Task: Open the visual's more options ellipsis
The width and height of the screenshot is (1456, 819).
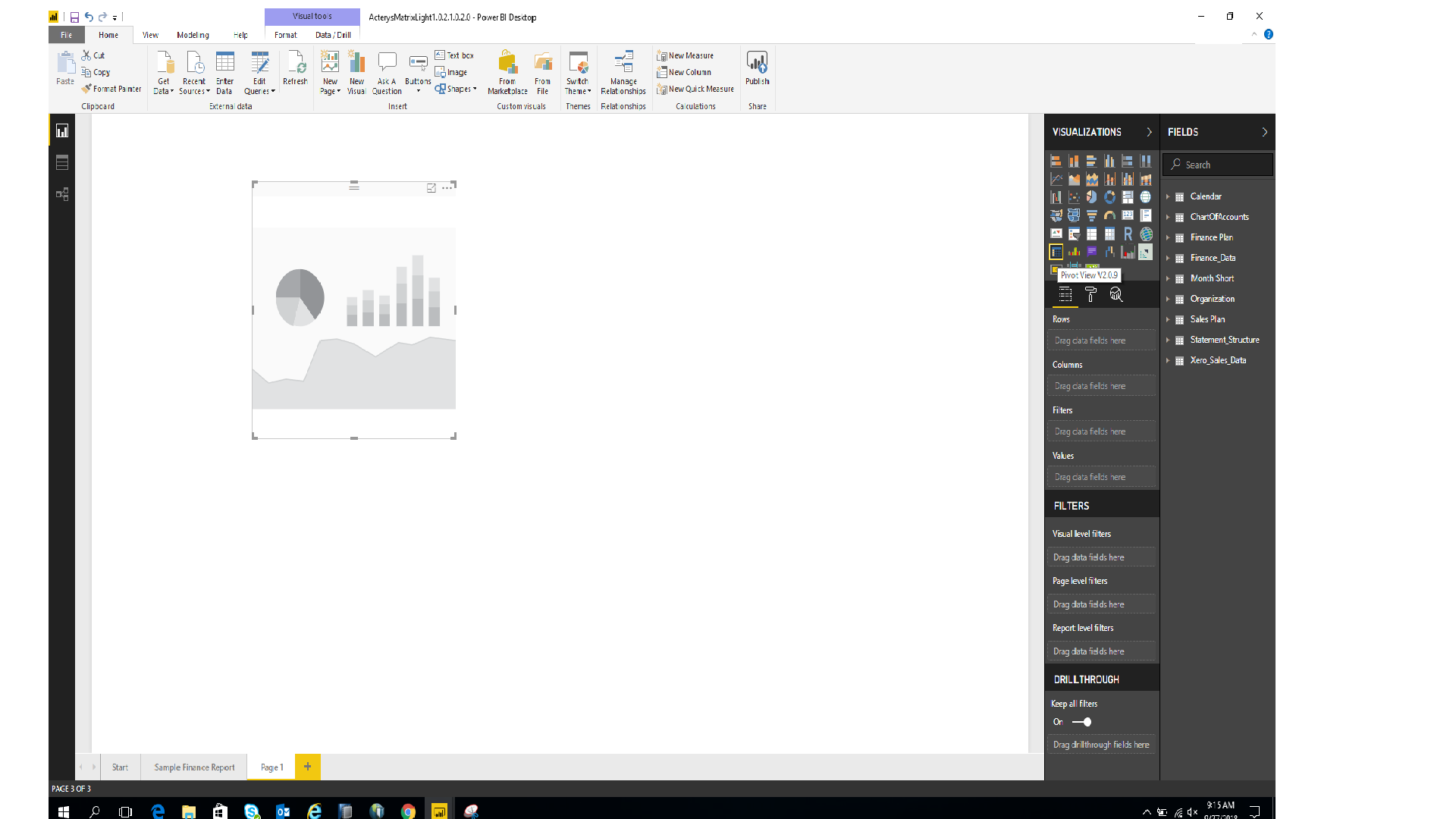Action: click(x=447, y=188)
